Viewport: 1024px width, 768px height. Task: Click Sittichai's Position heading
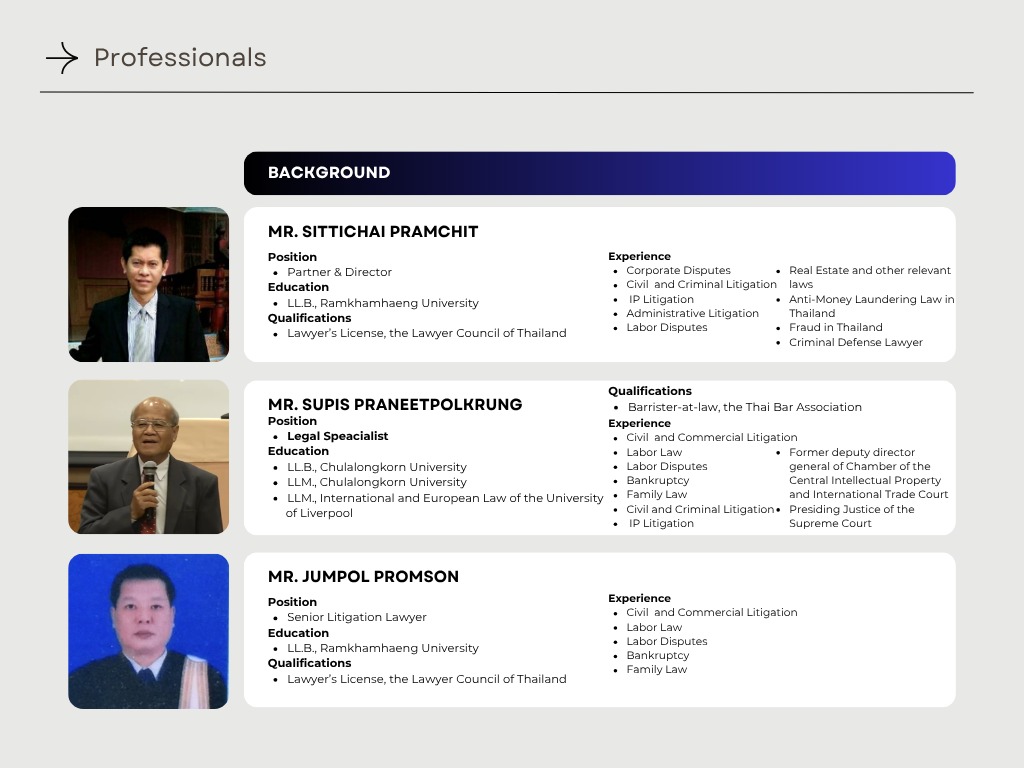pyautogui.click(x=292, y=257)
